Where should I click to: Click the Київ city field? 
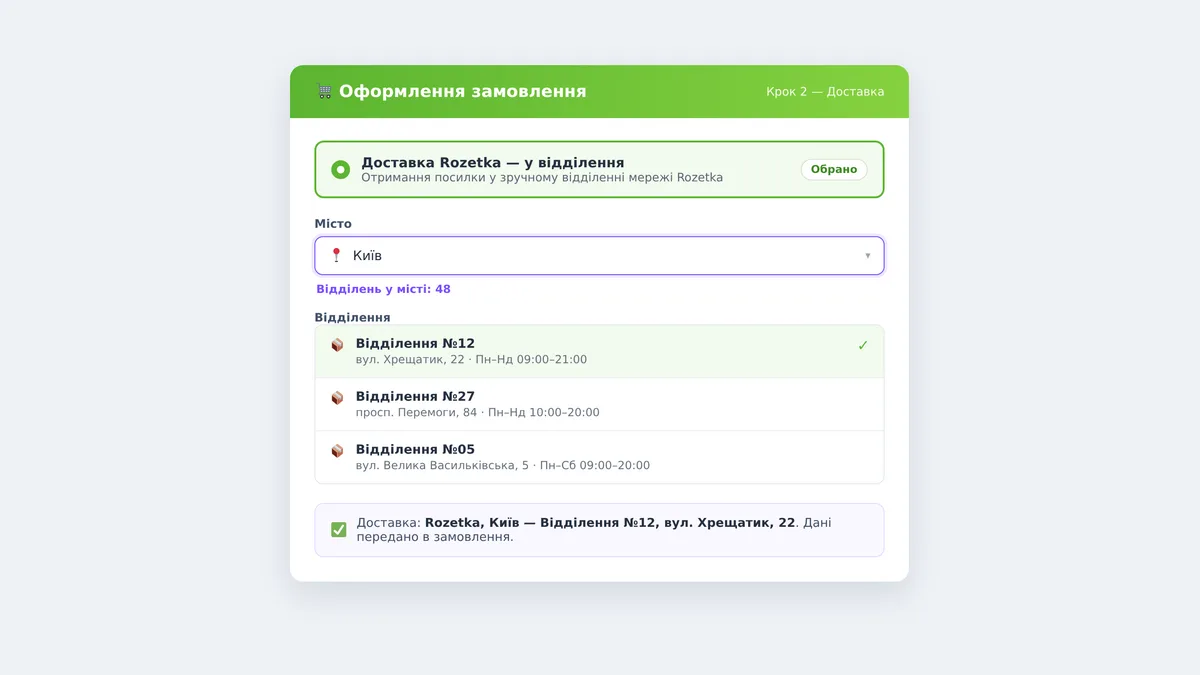pyautogui.click(x=599, y=255)
